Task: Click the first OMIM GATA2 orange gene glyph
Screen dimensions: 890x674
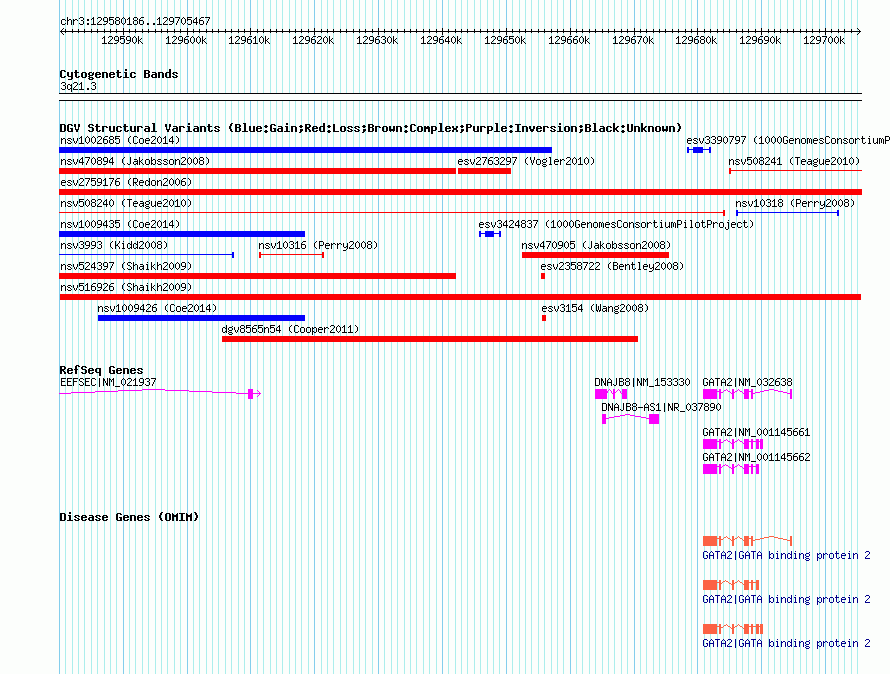Action: [747, 541]
